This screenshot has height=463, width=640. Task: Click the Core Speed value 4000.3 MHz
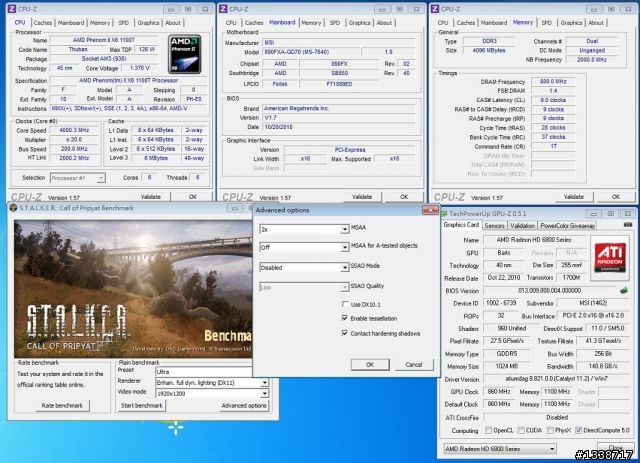(x=74, y=130)
